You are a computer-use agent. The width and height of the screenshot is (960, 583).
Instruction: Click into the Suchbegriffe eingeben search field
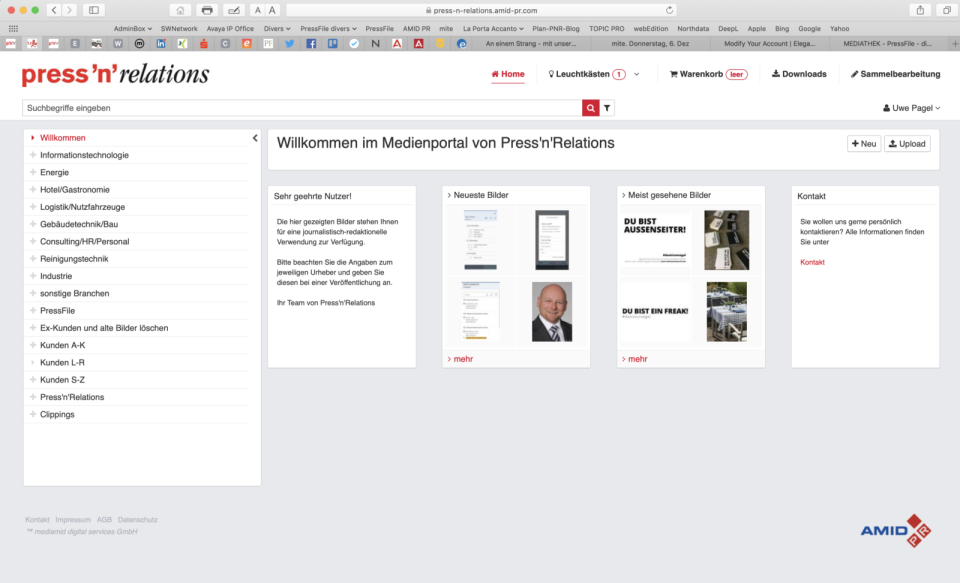(x=300, y=107)
